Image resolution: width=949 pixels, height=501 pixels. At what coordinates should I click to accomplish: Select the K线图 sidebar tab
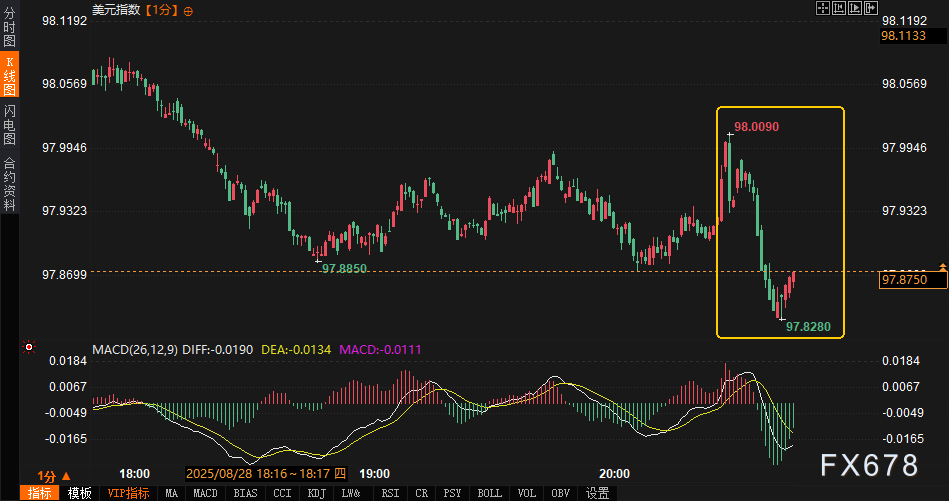coord(9,75)
